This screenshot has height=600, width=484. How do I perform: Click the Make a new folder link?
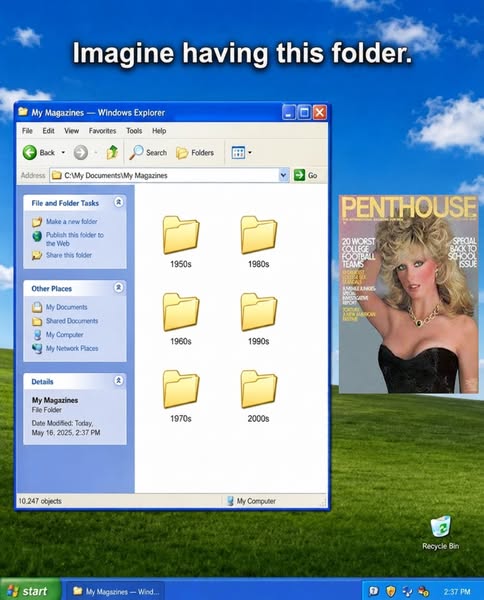click(72, 222)
